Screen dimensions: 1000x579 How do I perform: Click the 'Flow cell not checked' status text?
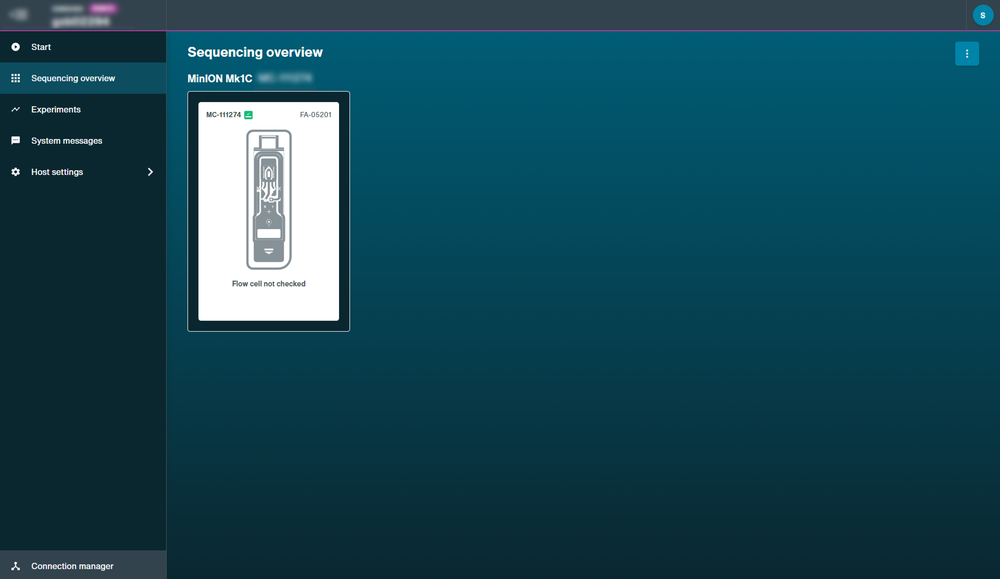[x=268, y=284]
